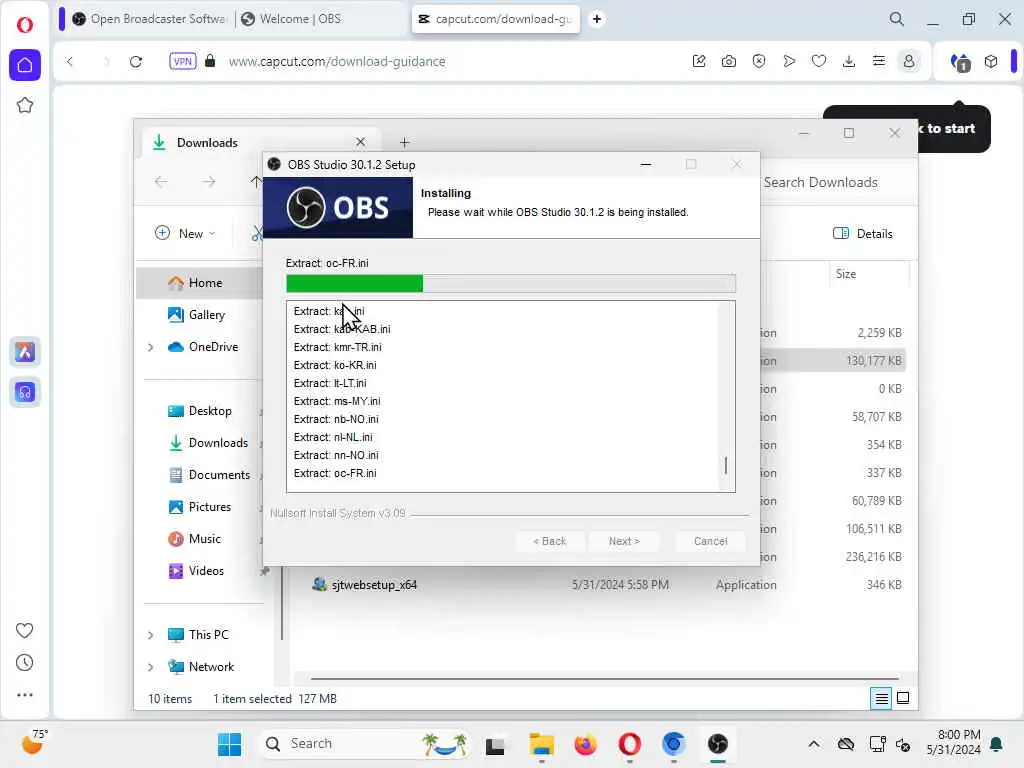The width and height of the screenshot is (1024, 768).
Task: Click the taskbar Search box
Action: [x=366, y=744]
